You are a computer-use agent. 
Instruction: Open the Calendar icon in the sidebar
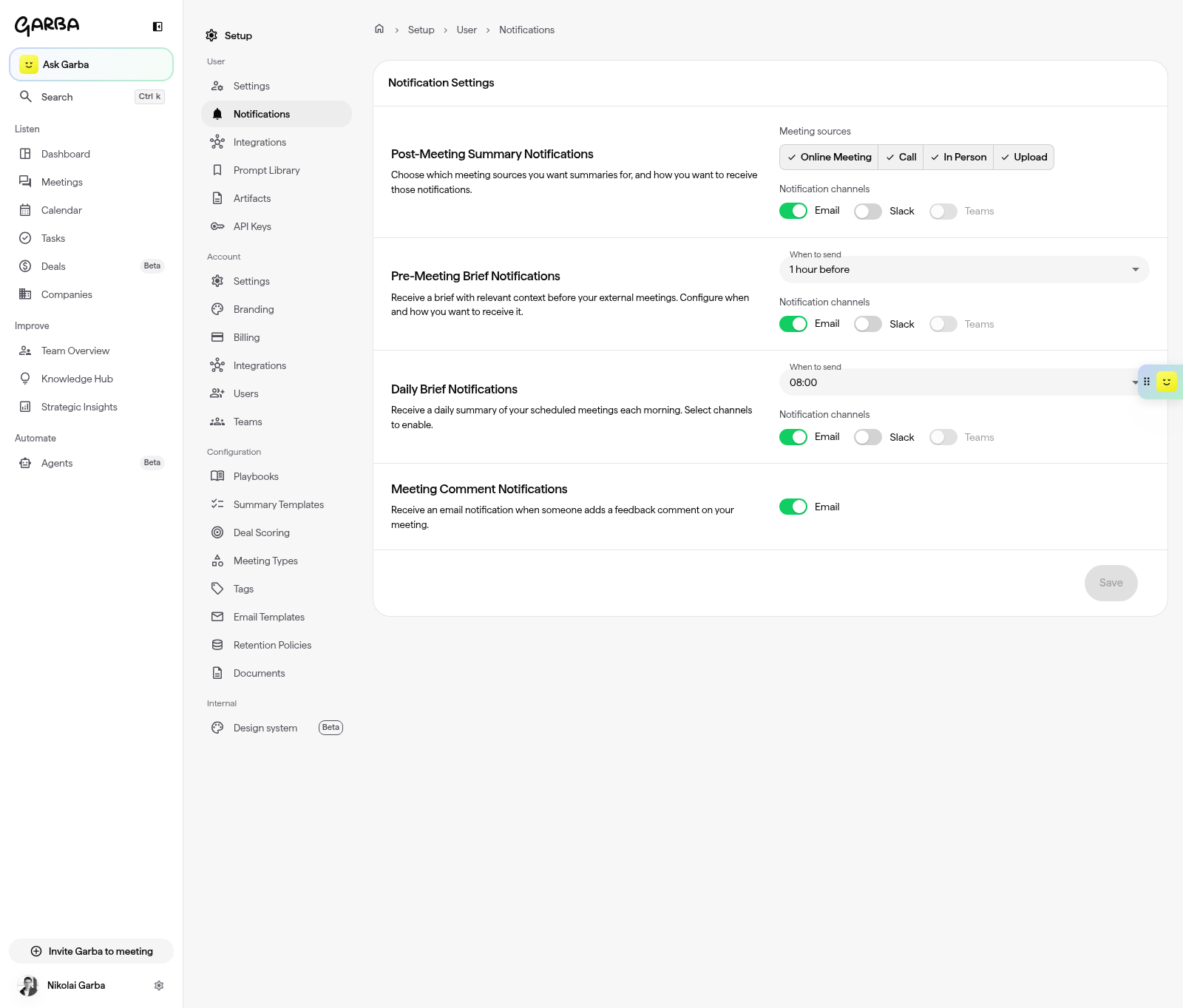coord(25,210)
